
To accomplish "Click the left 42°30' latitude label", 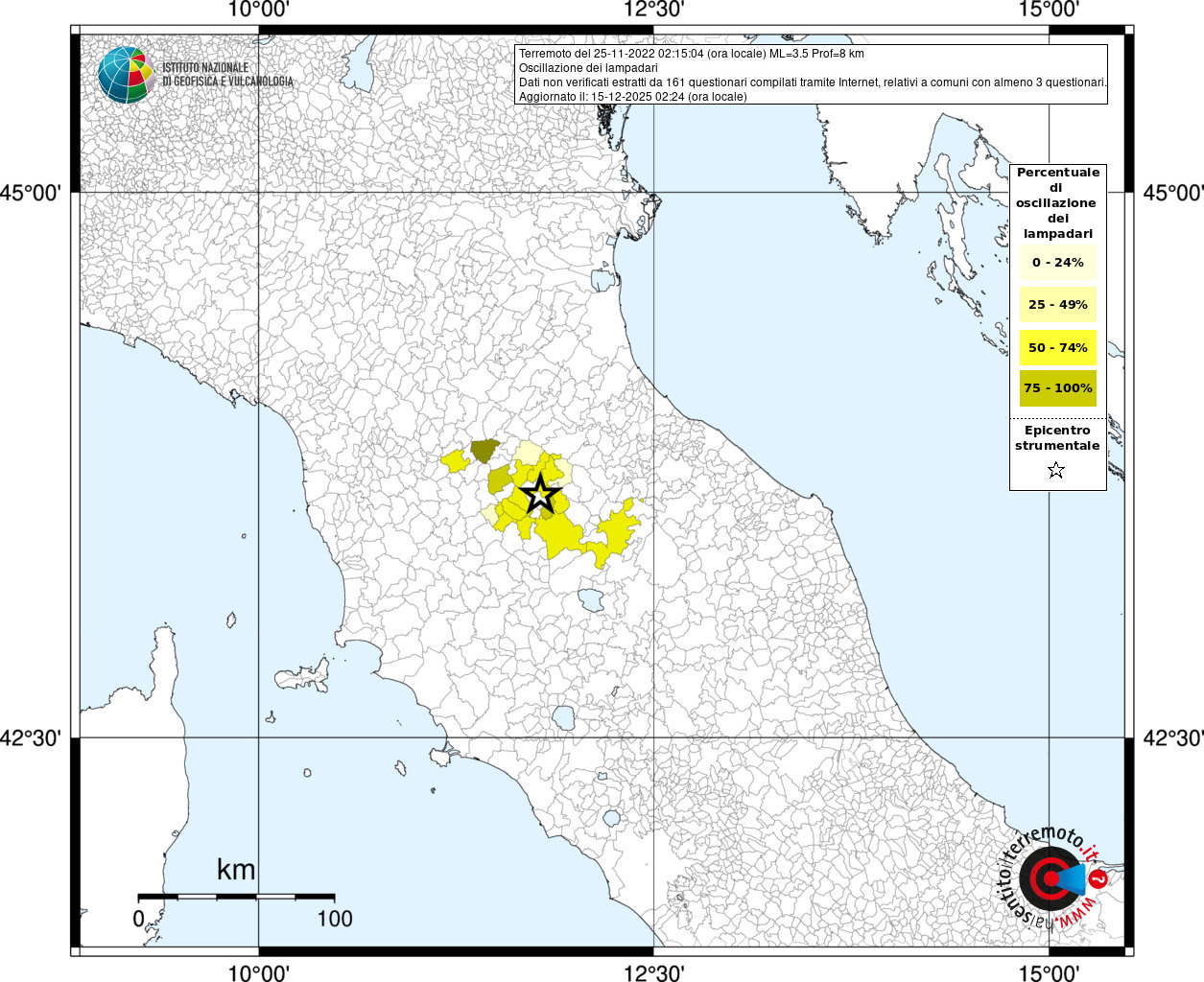I will [x=31, y=738].
